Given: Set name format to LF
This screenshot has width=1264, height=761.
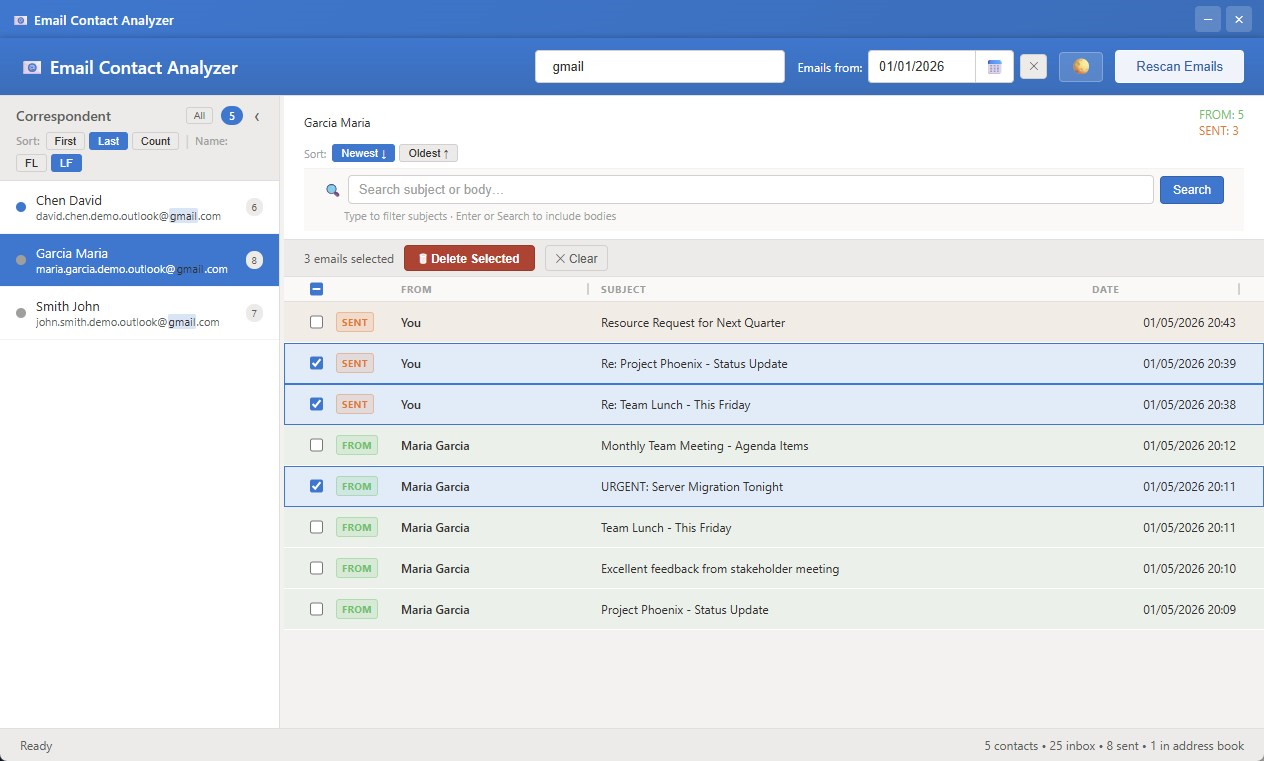Looking at the screenshot, I should [66, 163].
